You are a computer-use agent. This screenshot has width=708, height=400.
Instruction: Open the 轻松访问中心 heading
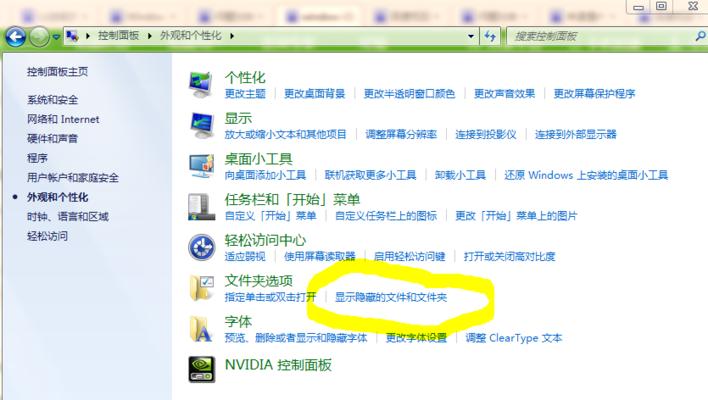coord(266,240)
